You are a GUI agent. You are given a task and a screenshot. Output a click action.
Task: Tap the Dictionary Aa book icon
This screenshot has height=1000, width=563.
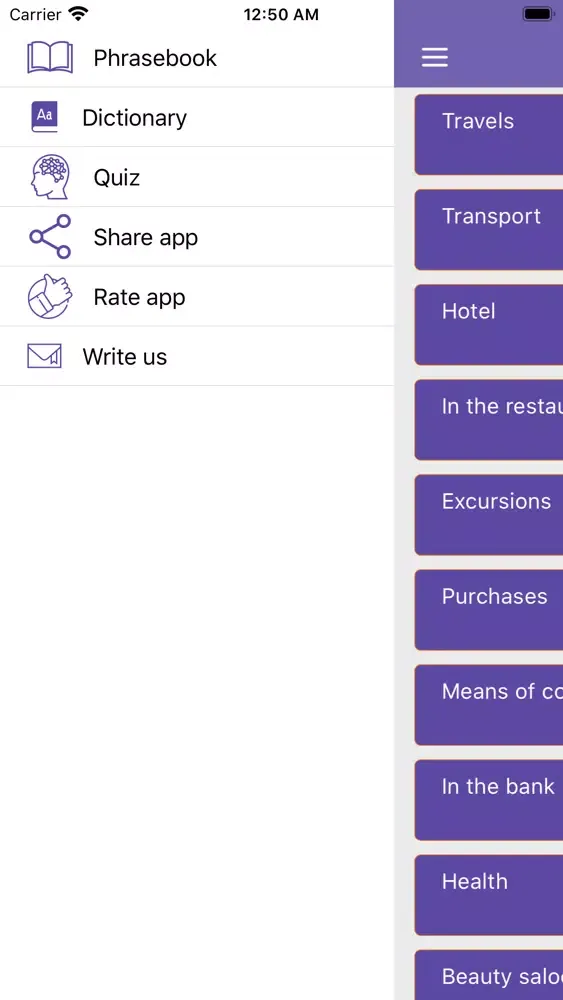[45, 117]
